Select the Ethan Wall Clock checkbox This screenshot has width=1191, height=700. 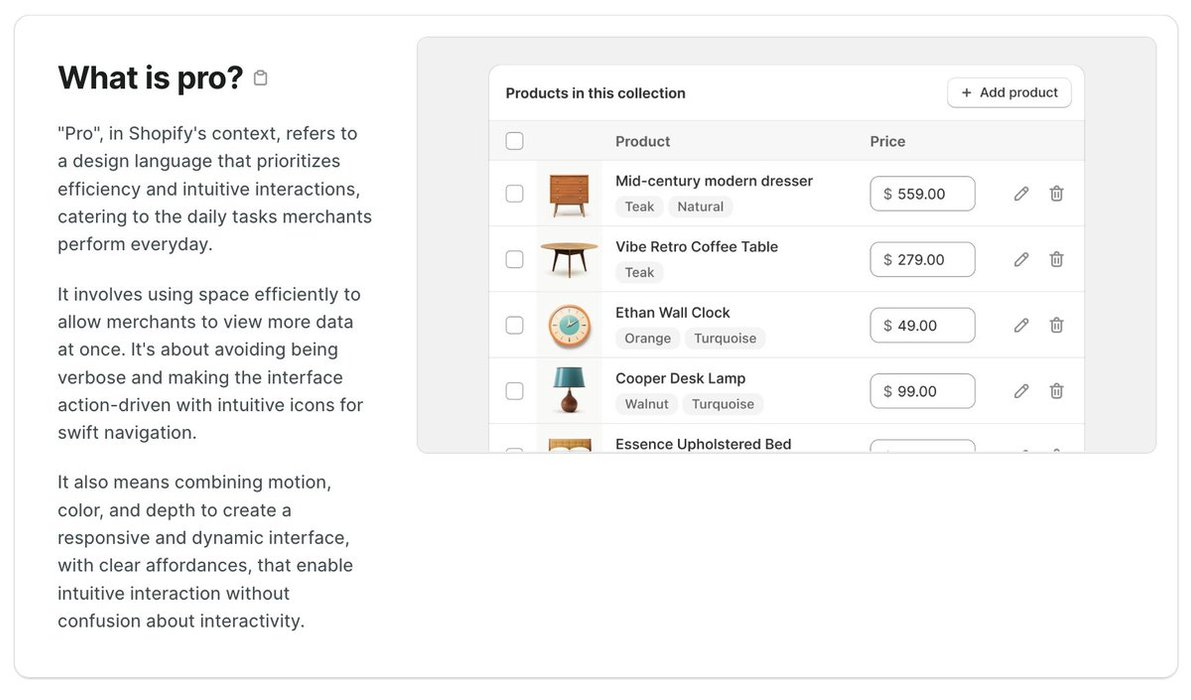(x=514, y=325)
